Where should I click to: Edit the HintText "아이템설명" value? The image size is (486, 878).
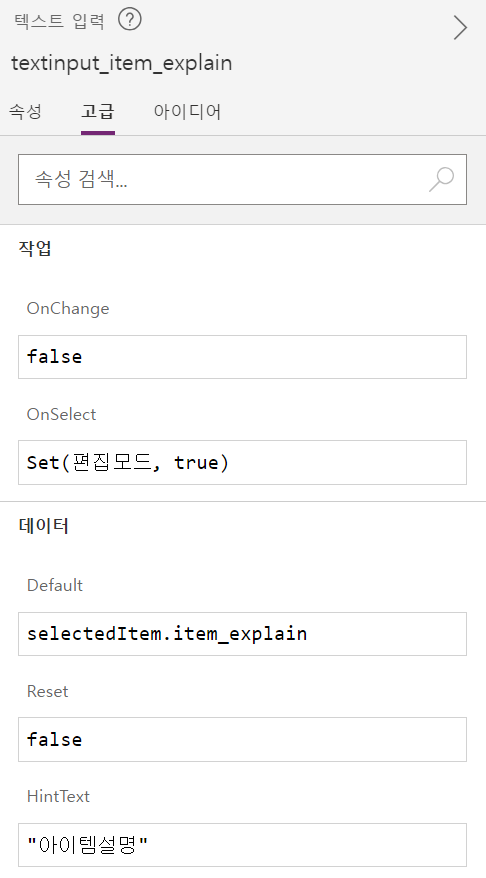[242, 845]
